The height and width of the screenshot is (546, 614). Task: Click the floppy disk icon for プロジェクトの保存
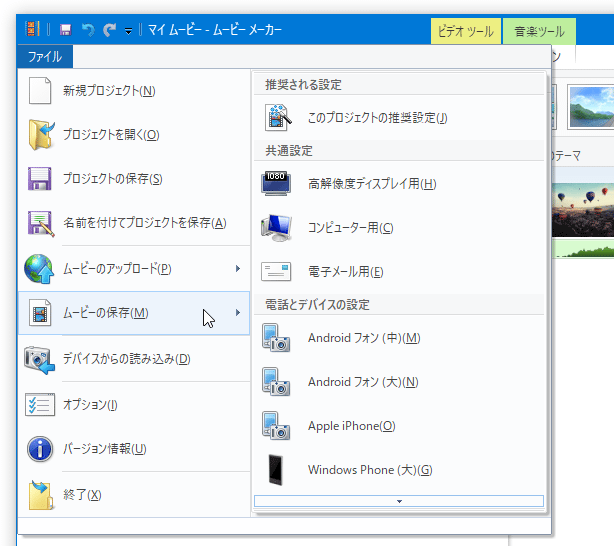(x=40, y=179)
